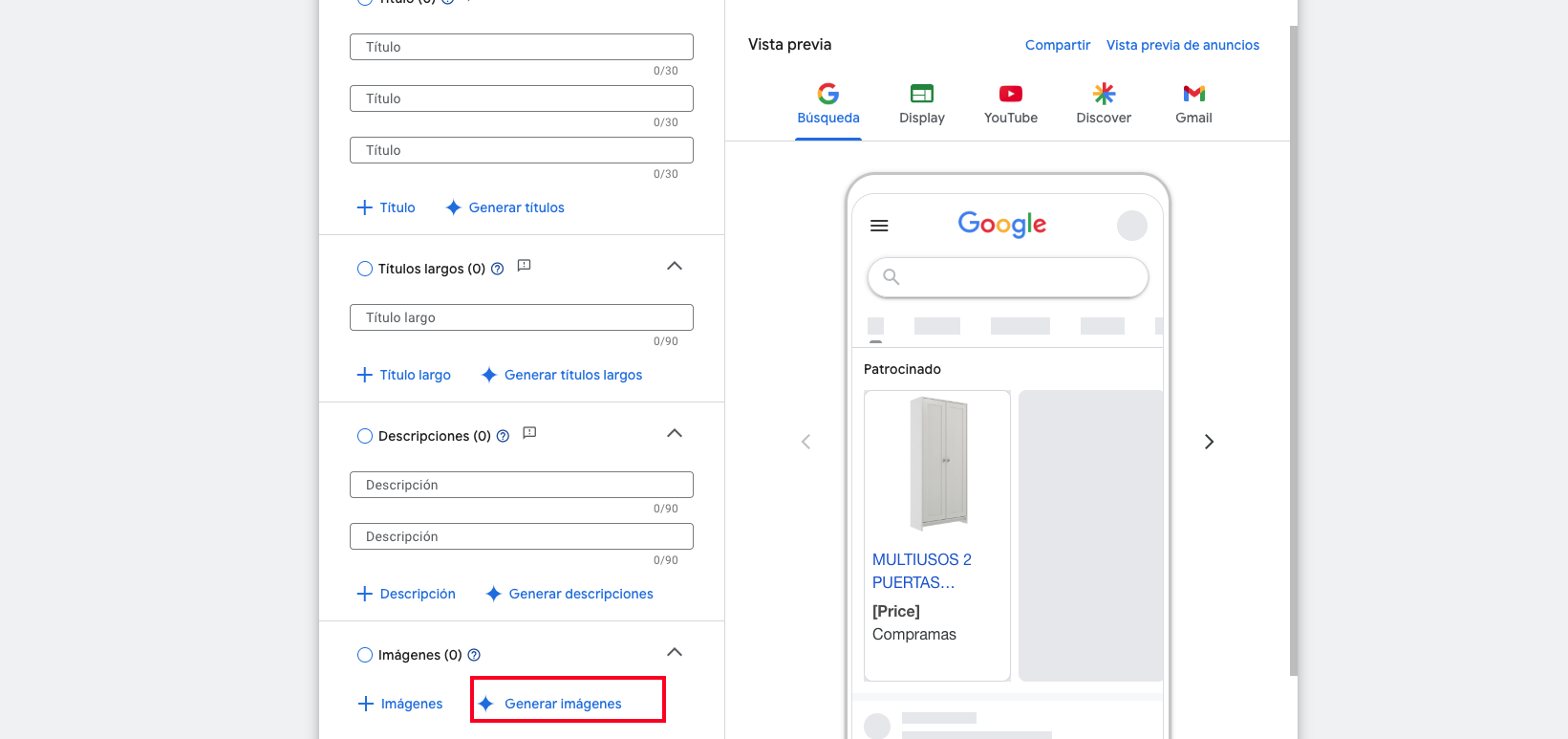The image size is (1568, 739).
Task: Focus the first Descripción input field
Action: tap(522, 485)
